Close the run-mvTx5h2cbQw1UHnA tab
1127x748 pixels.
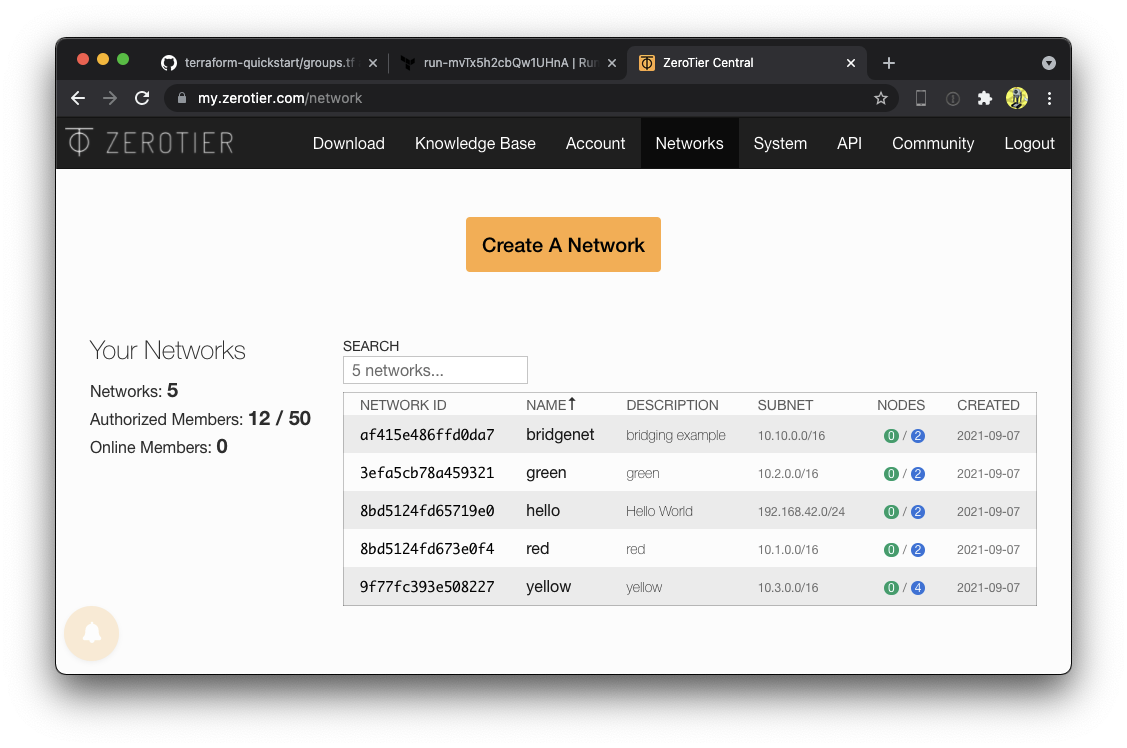click(612, 63)
